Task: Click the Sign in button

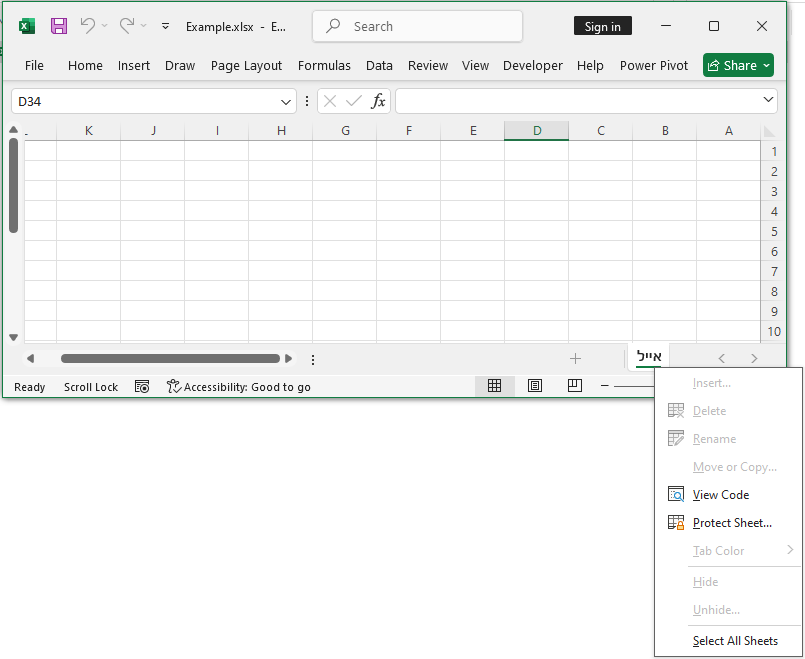Action: (602, 27)
